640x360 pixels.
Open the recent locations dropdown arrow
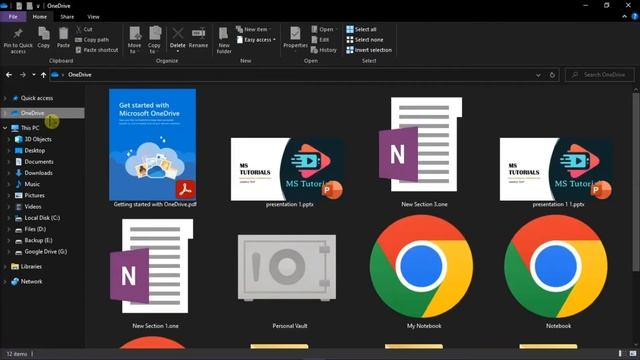[x=33, y=75]
